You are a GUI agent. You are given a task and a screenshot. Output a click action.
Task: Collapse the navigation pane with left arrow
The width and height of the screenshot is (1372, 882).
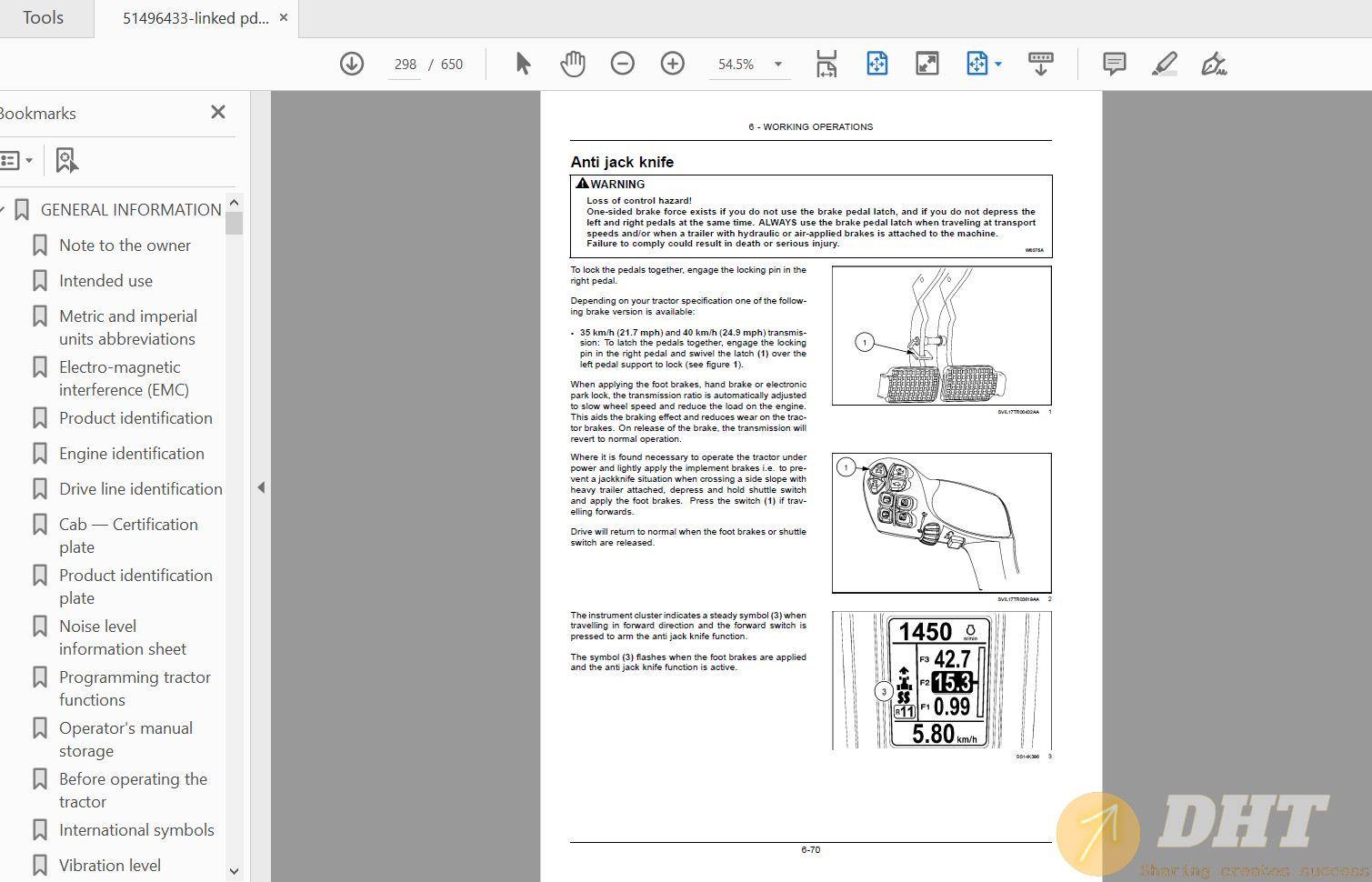pyautogui.click(x=261, y=487)
